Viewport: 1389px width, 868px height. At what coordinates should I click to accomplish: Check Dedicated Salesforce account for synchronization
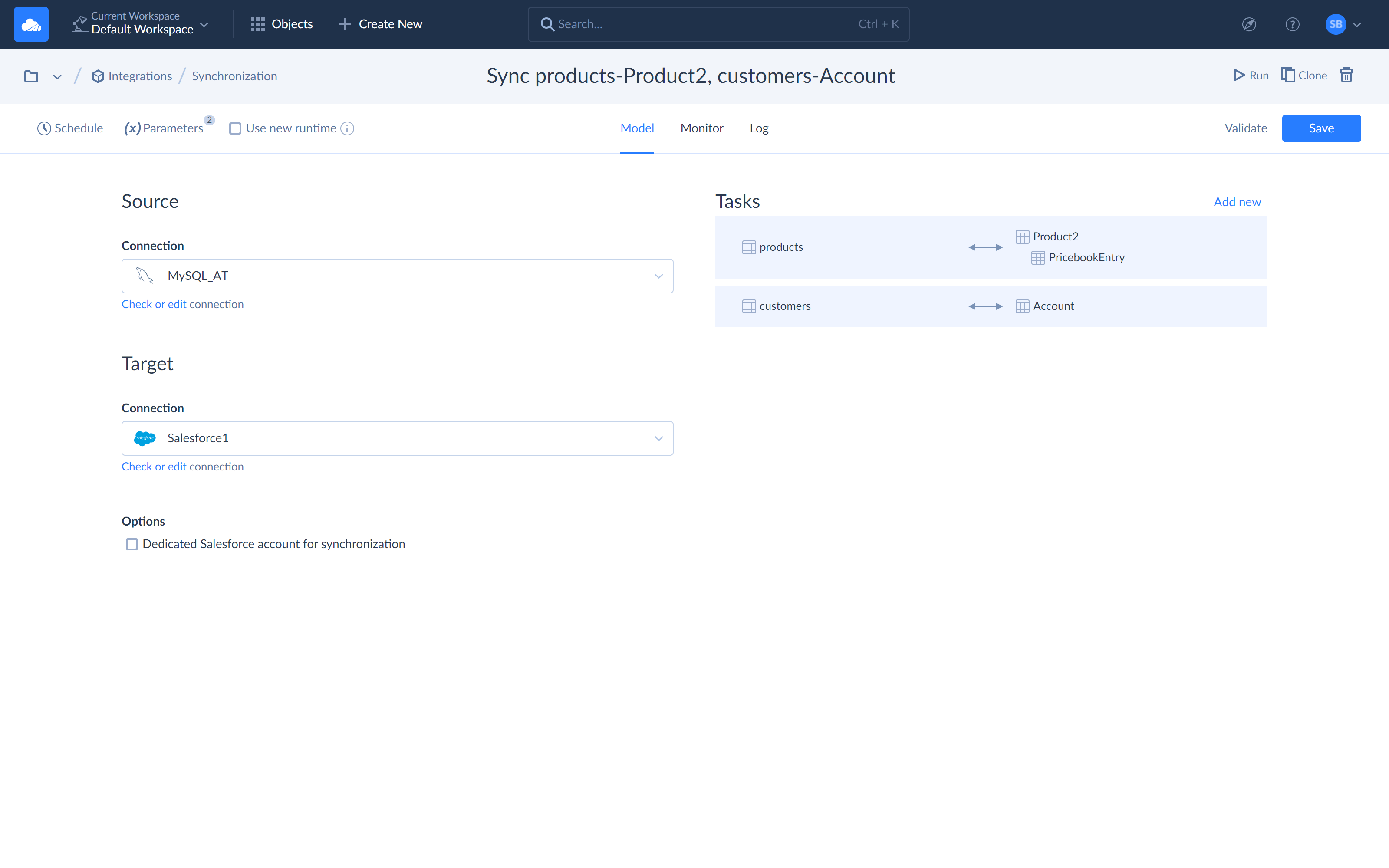click(x=132, y=544)
